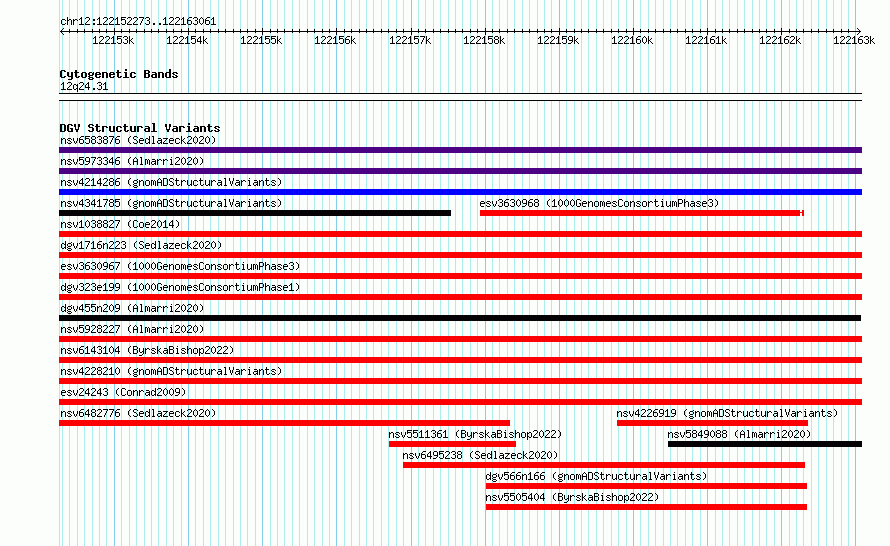890x546 pixels.
Task: Click the left arrowhead of the ruler
Action: 62,31
